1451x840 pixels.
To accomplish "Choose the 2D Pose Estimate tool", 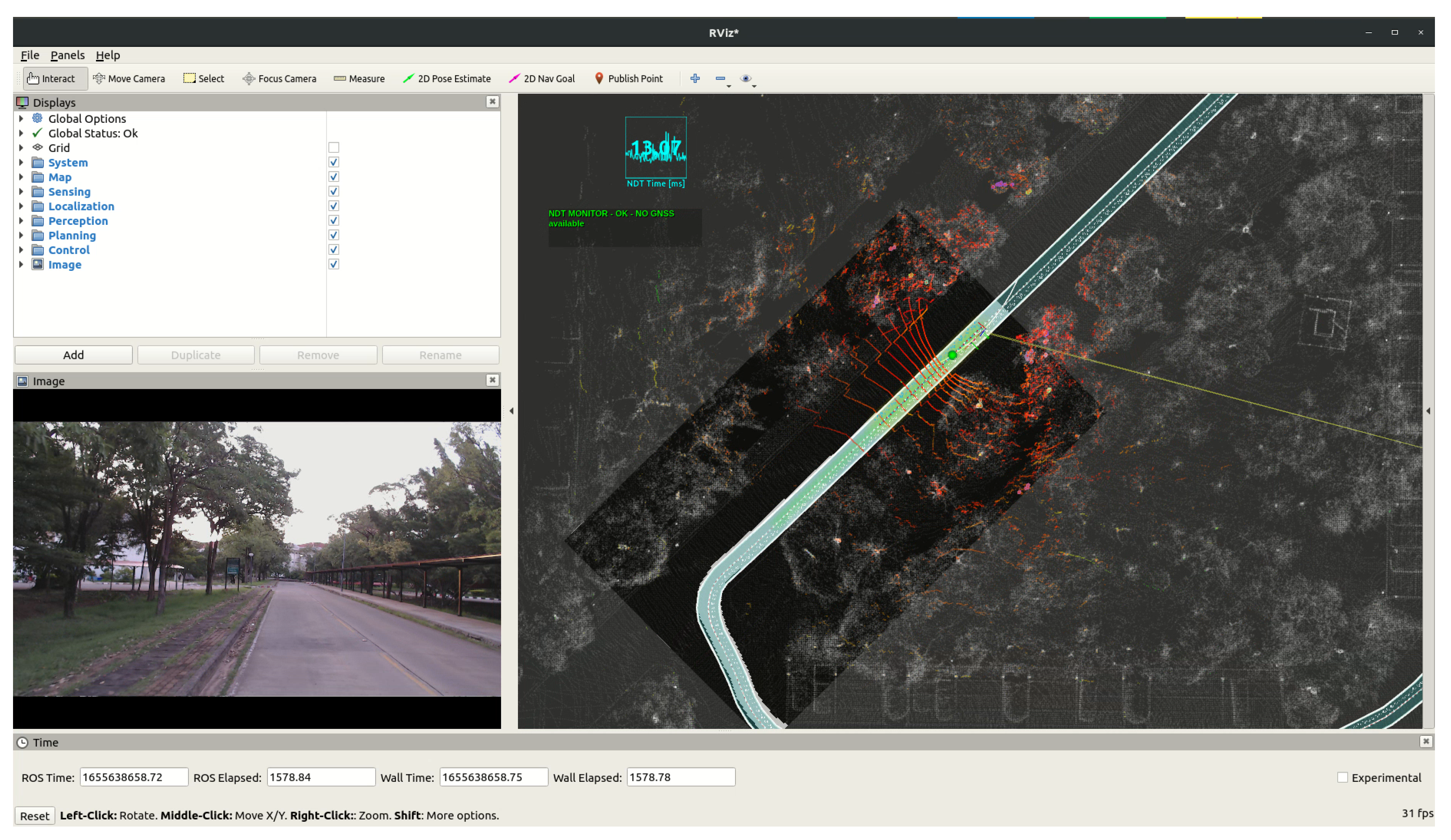I will pos(447,79).
